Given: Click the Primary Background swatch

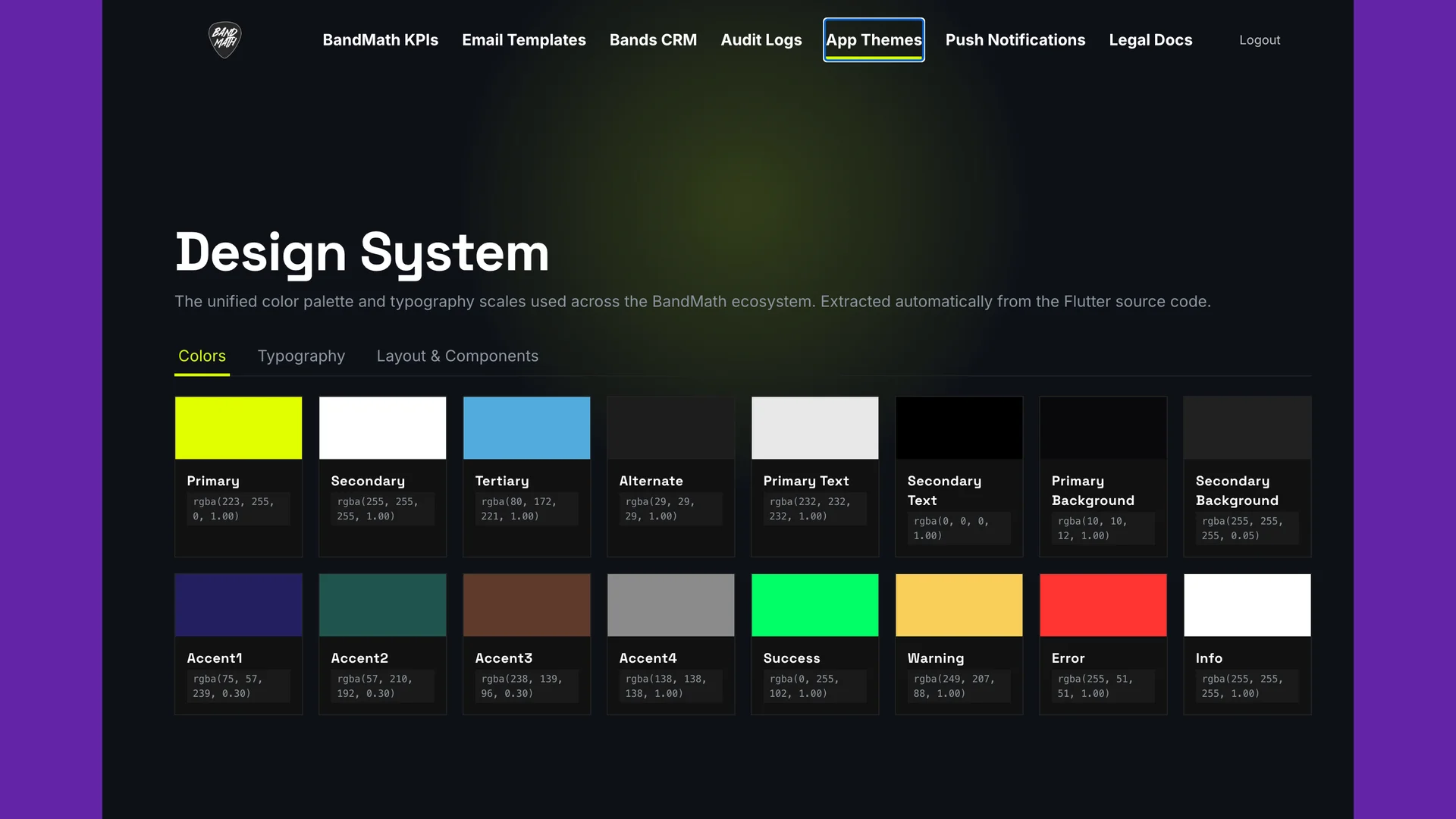Looking at the screenshot, I should pos(1103,428).
